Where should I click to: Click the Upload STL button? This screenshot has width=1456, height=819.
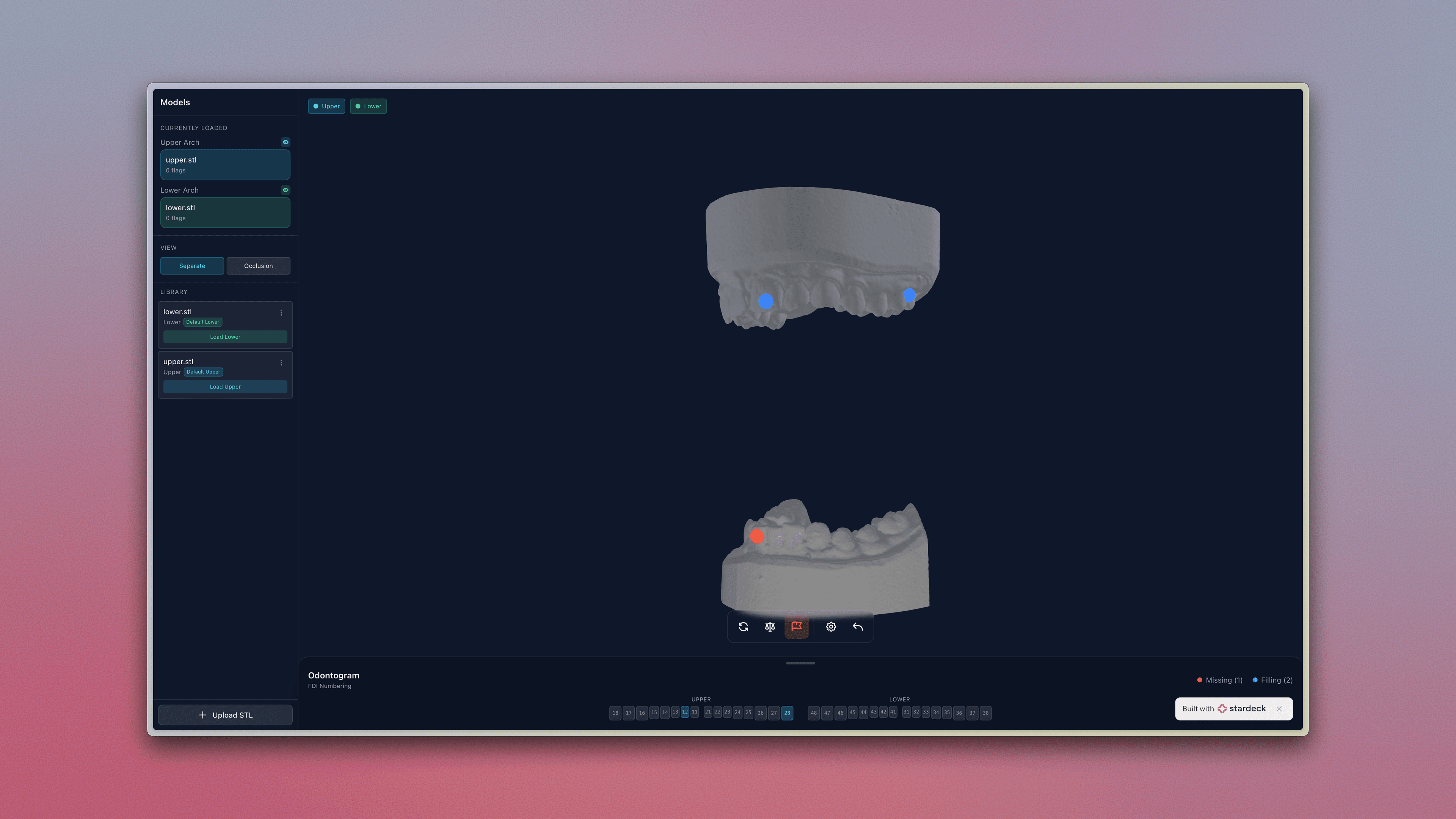[225, 714]
